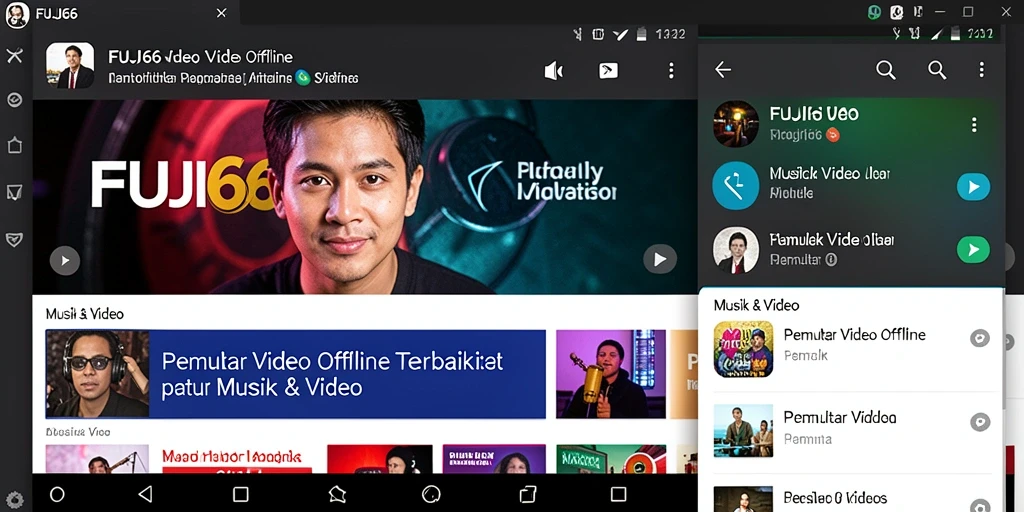The width and height of the screenshot is (1024, 512).
Task: Open the cast screen icon in header
Action: tap(609, 71)
